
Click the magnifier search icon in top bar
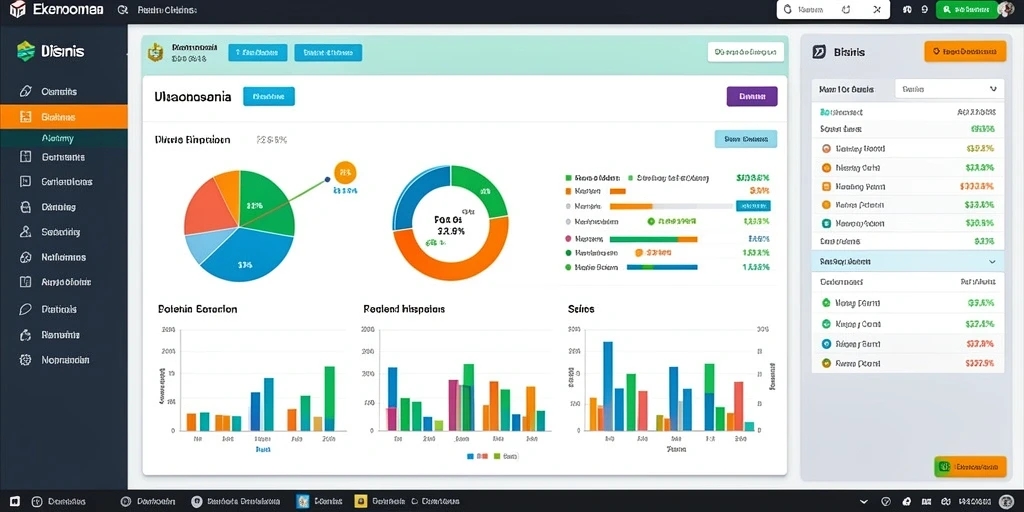point(123,10)
